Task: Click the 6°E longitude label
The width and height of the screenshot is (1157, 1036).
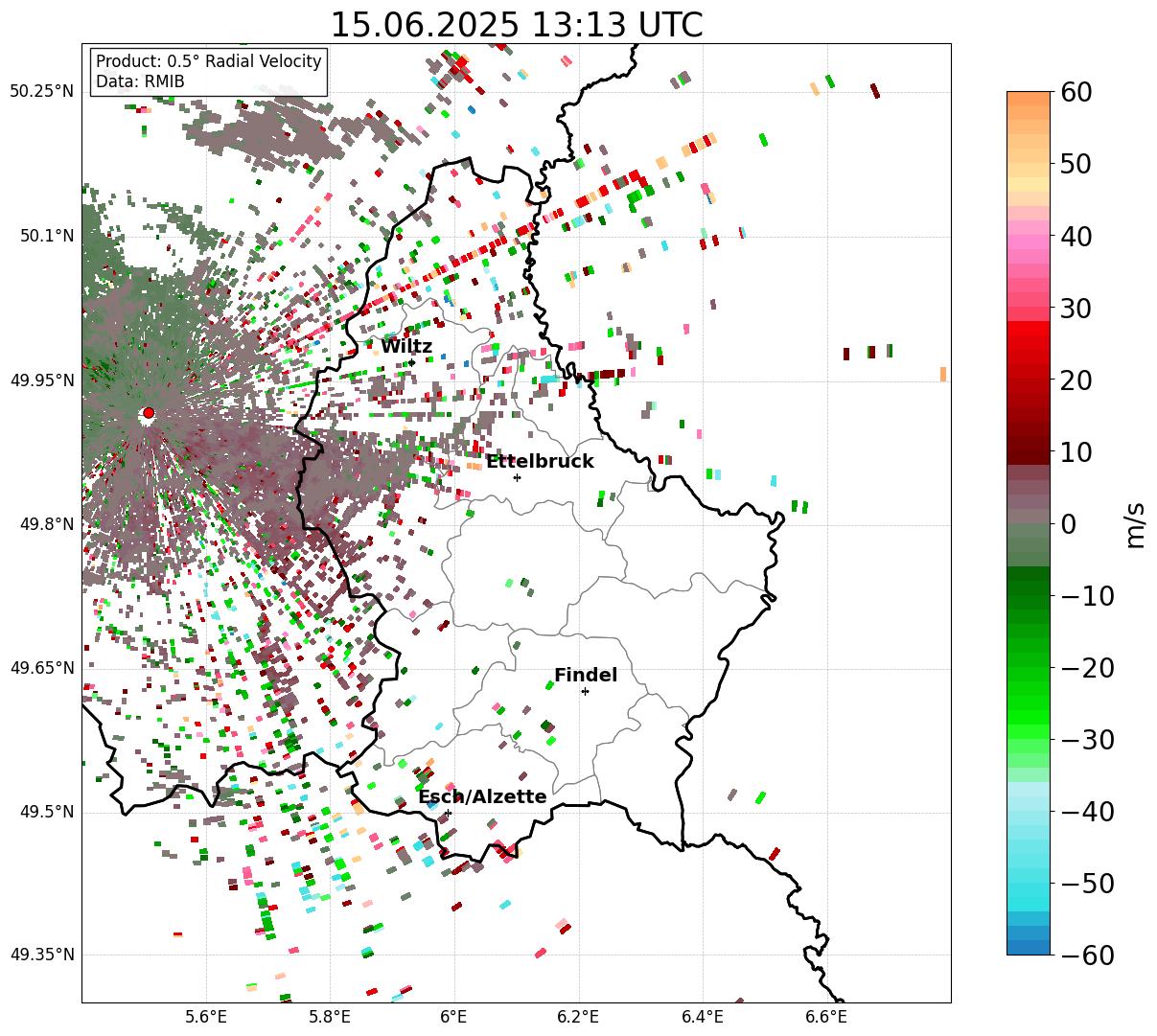Action: point(454,1018)
